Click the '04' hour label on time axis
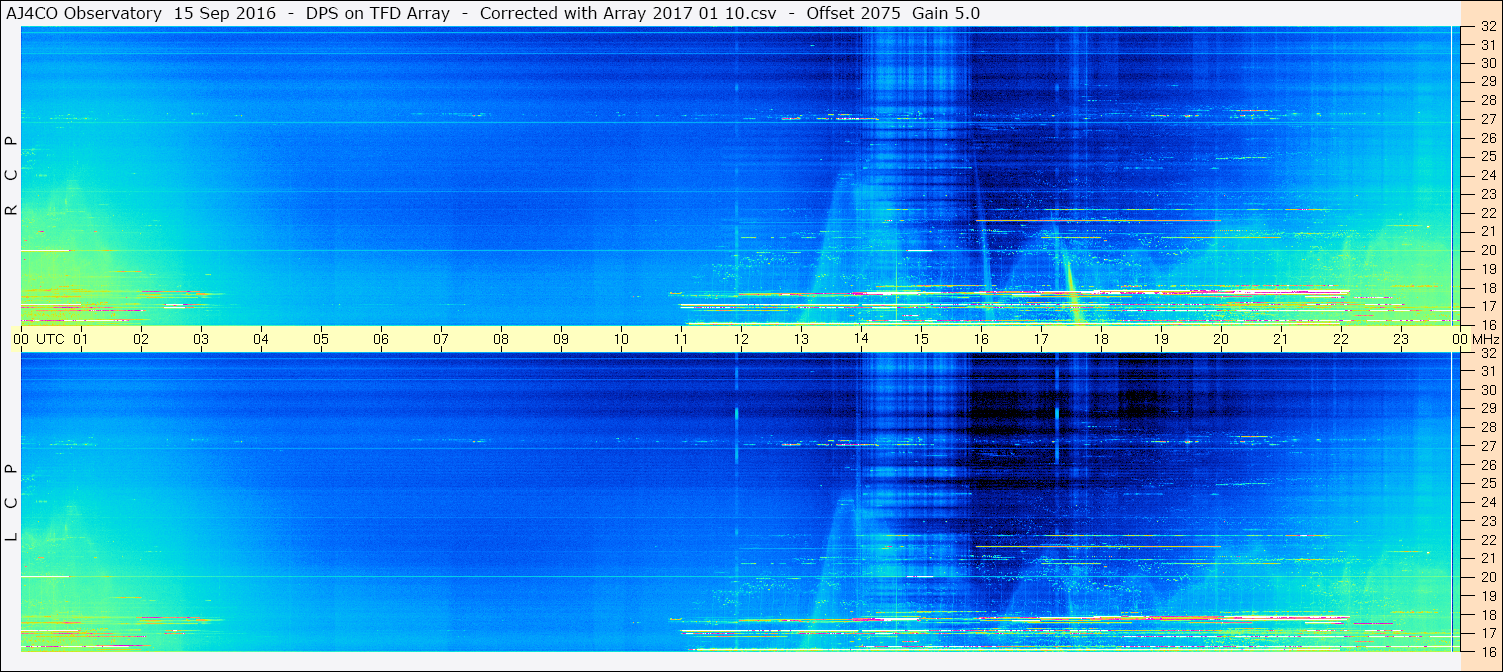 (x=261, y=339)
